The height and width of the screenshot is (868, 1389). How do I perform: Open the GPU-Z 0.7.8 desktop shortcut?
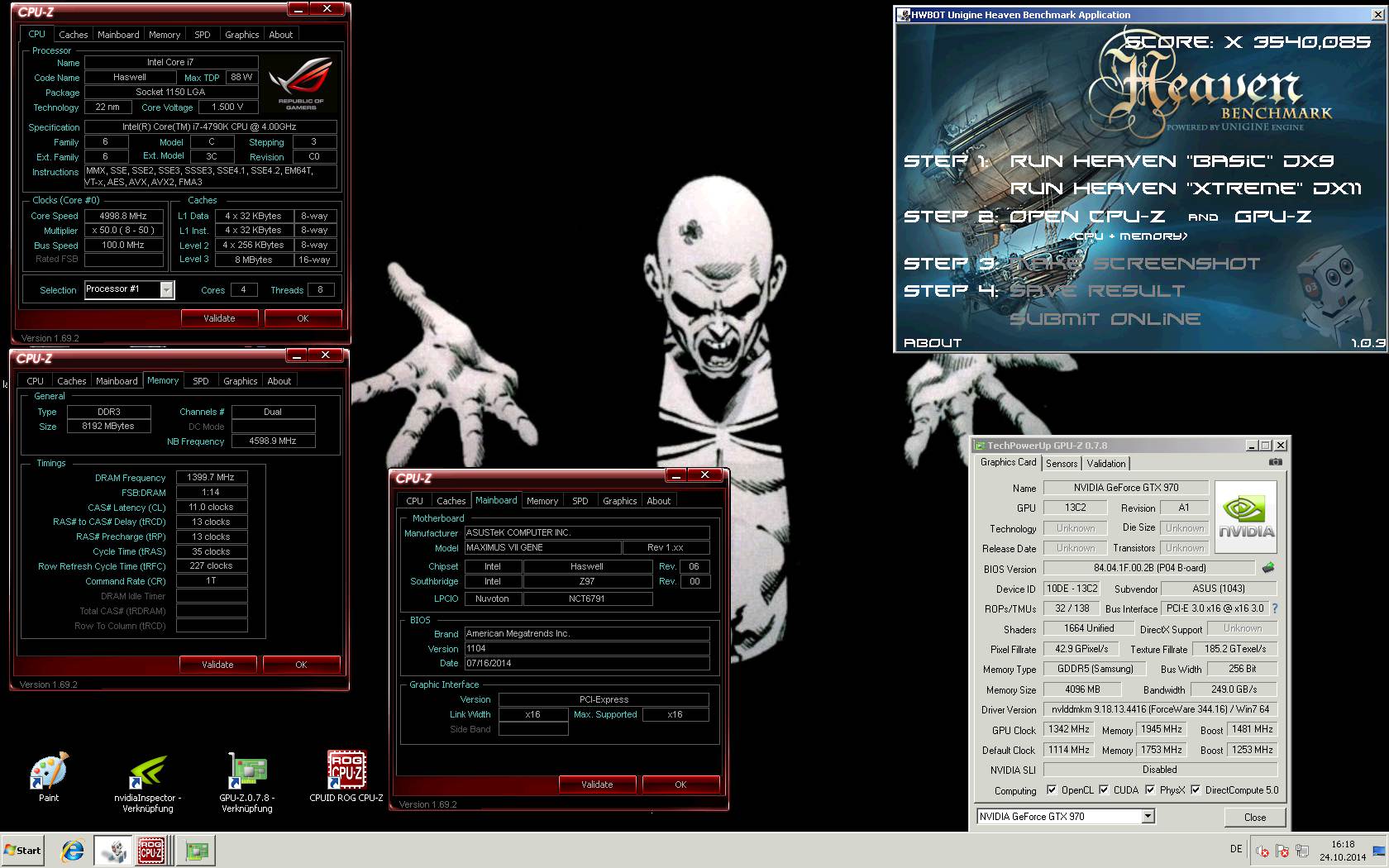pyautogui.click(x=246, y=783)
